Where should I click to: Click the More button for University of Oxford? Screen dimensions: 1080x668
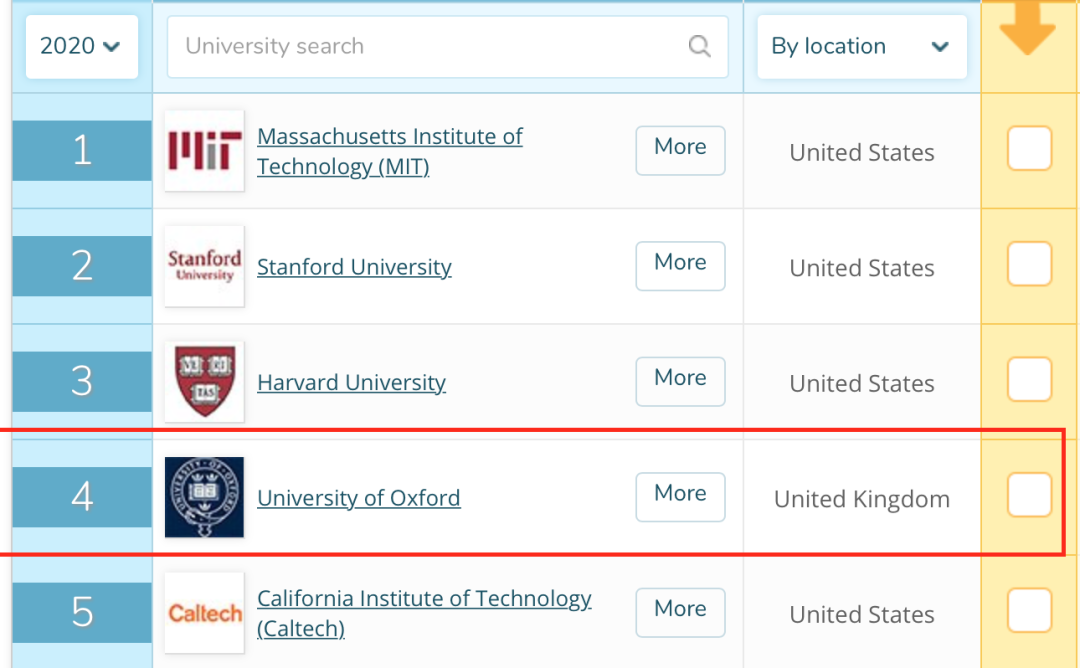pyautogui.click(x=680, y=496)
